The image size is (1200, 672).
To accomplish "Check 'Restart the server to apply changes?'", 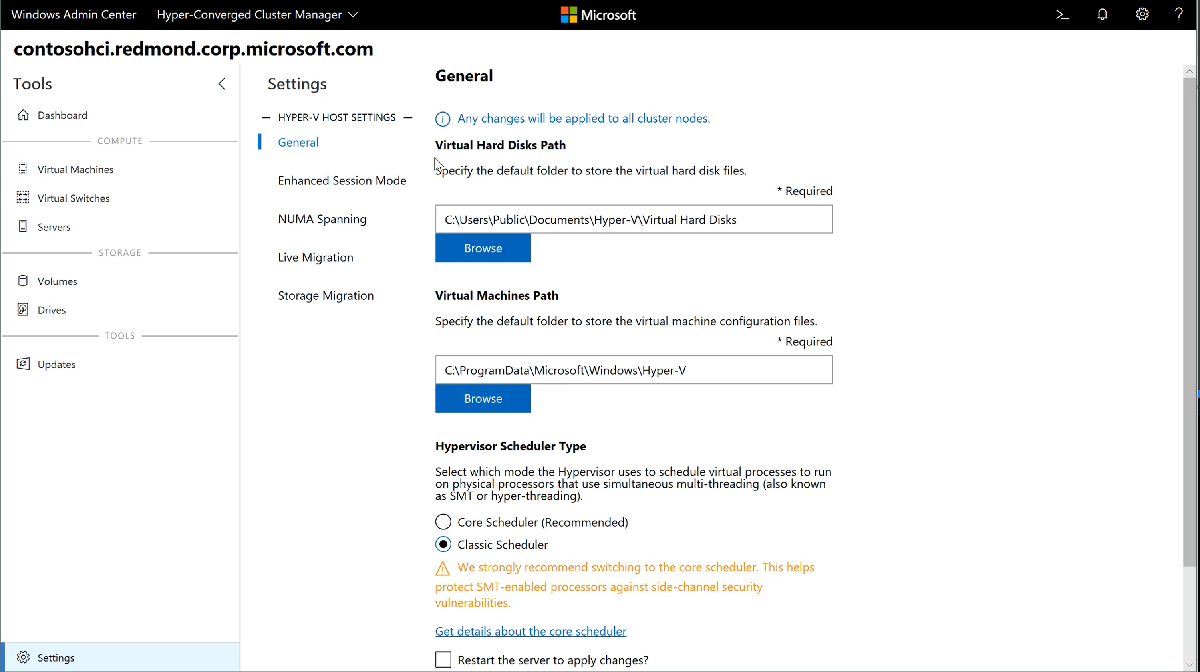I will pos(441,659).
